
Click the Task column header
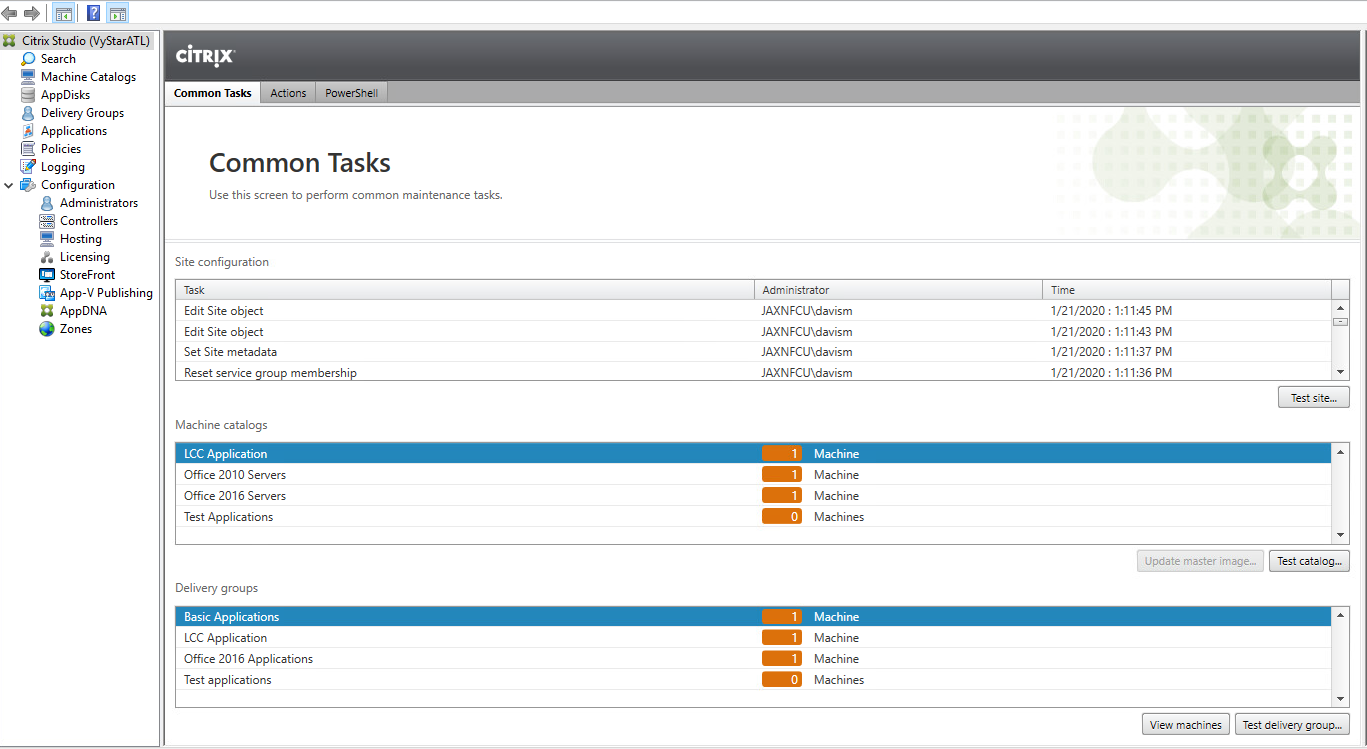point(465,290)
